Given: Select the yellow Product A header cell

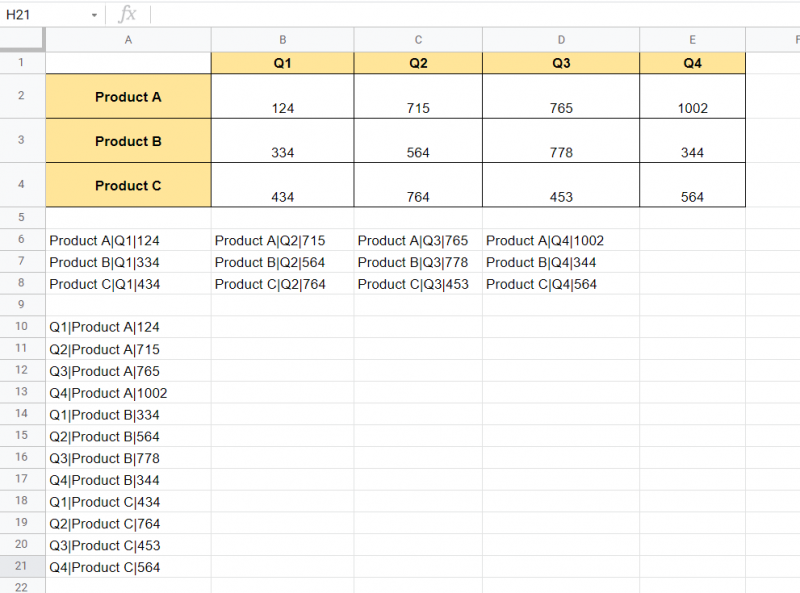Looking at the screenshot, I should pos(128,97).
